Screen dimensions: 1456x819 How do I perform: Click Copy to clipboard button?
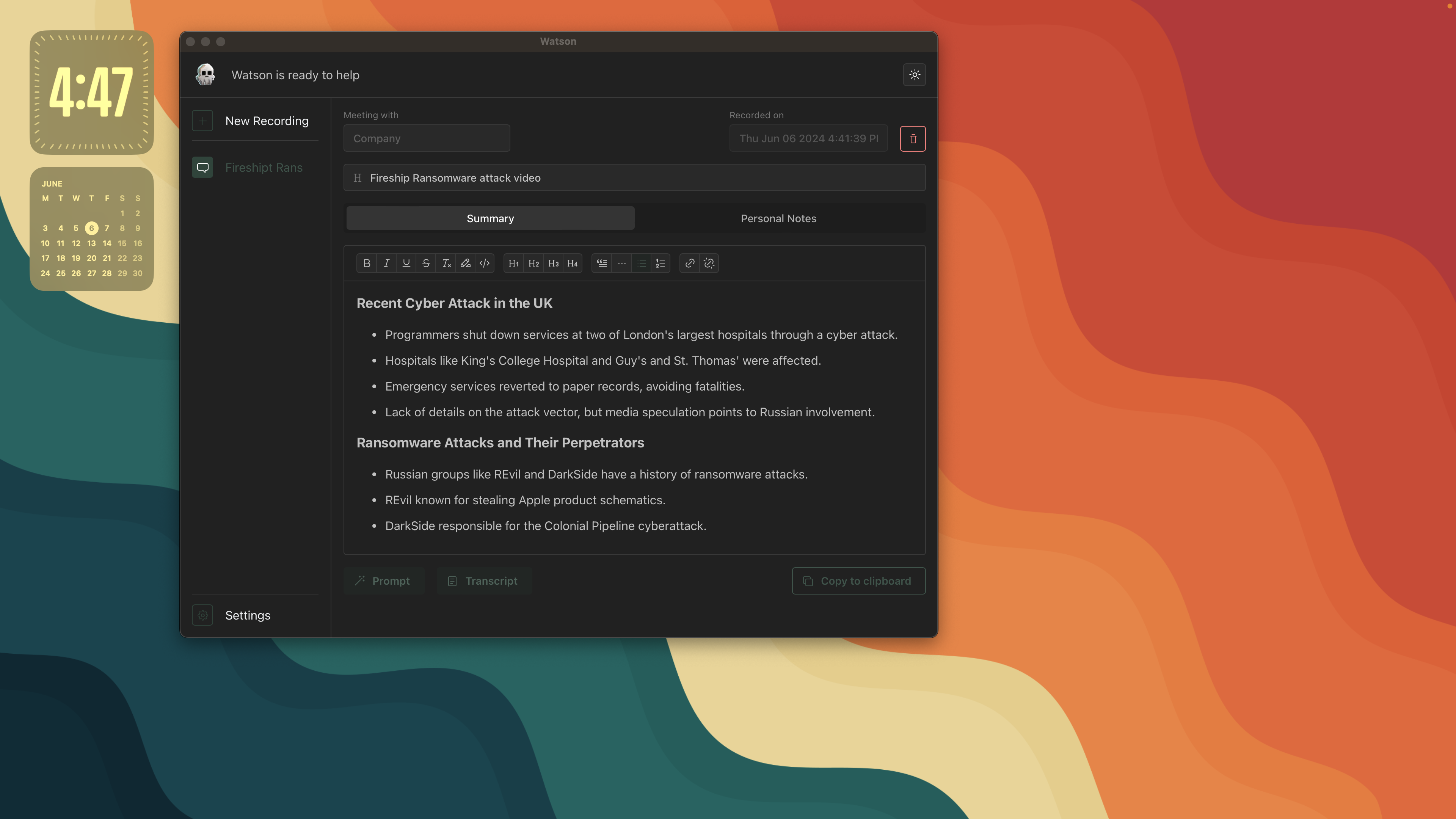[x=858, y=581]
